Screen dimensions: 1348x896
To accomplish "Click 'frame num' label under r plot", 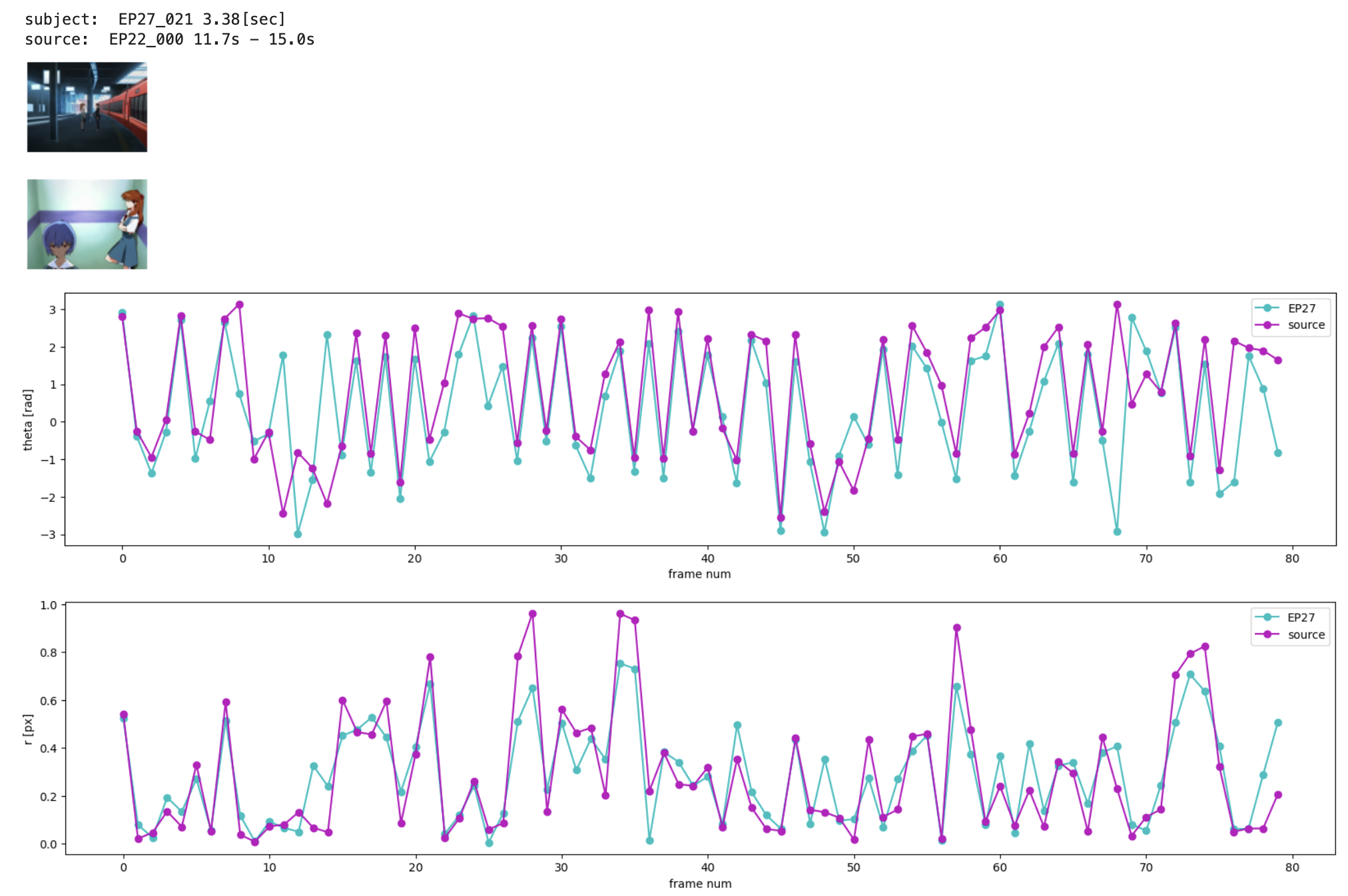I will [x=699, y=883].
